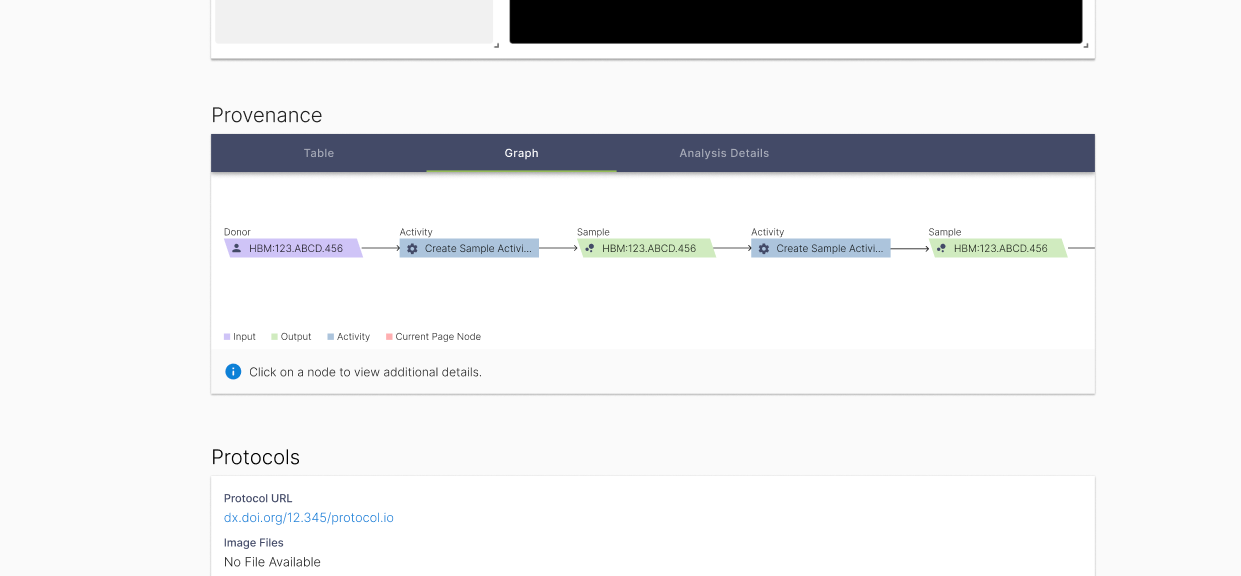1241x576 pixels.
Task: Click the Current Page Node legend swatch
Action: coord(388,336)
